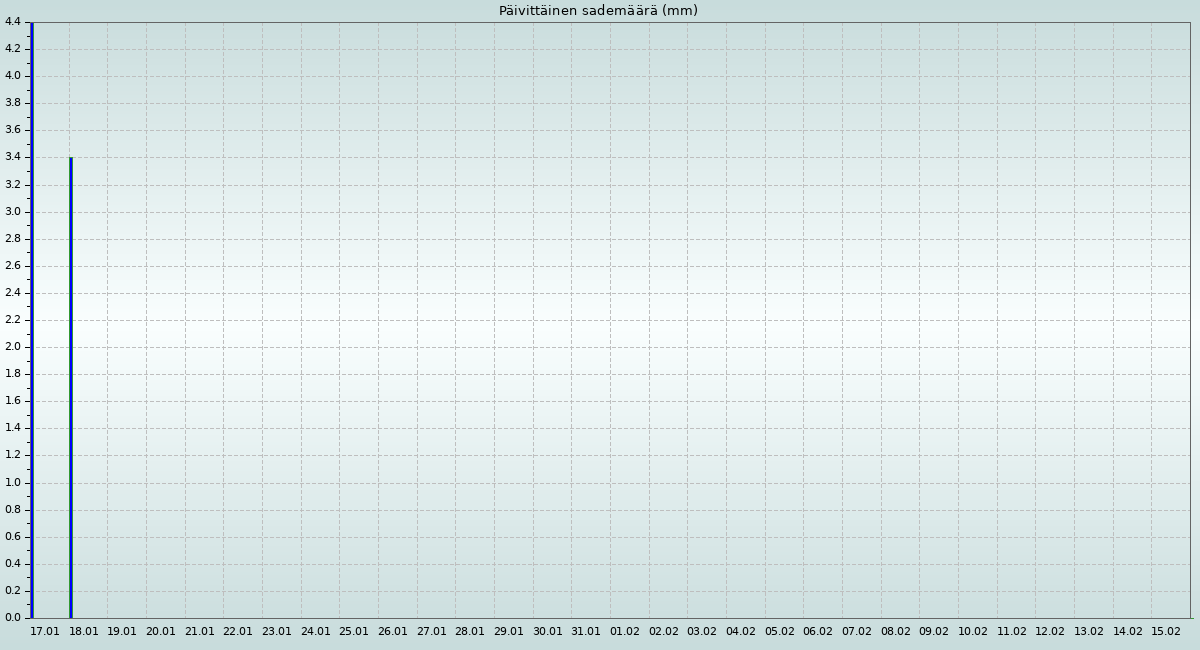Click the chart title "Päivittäinen sademäärä (mm)"
This screenshot has width=1200, height=650.
(598, 11)
